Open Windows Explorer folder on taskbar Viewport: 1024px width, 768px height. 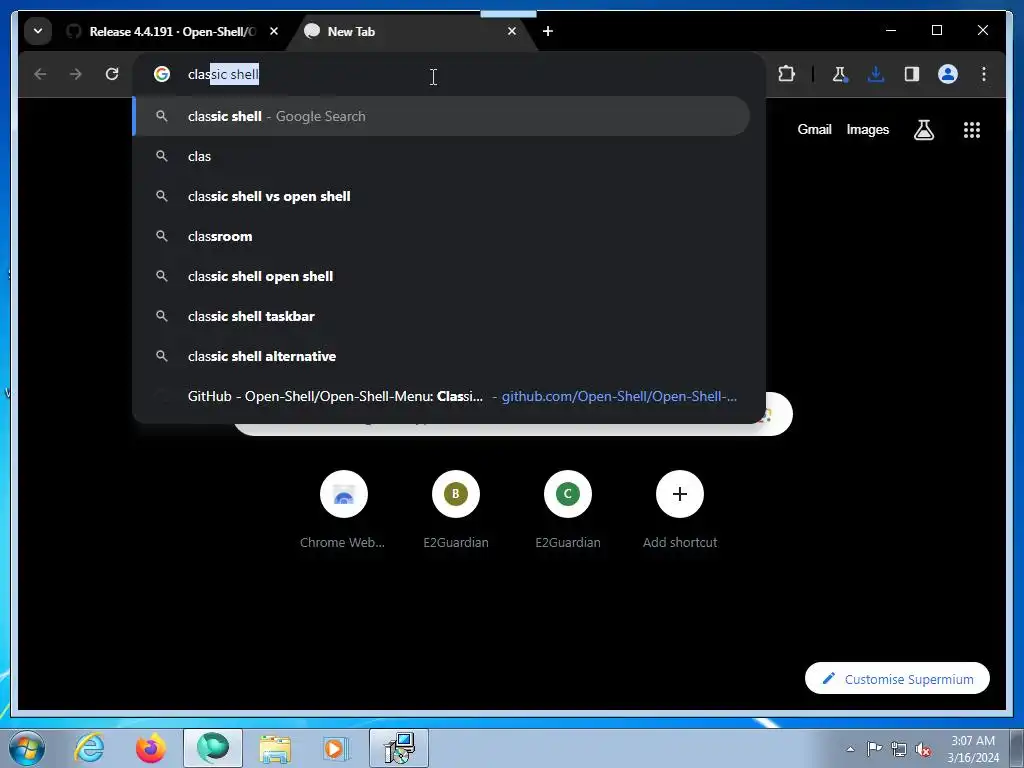276,748
